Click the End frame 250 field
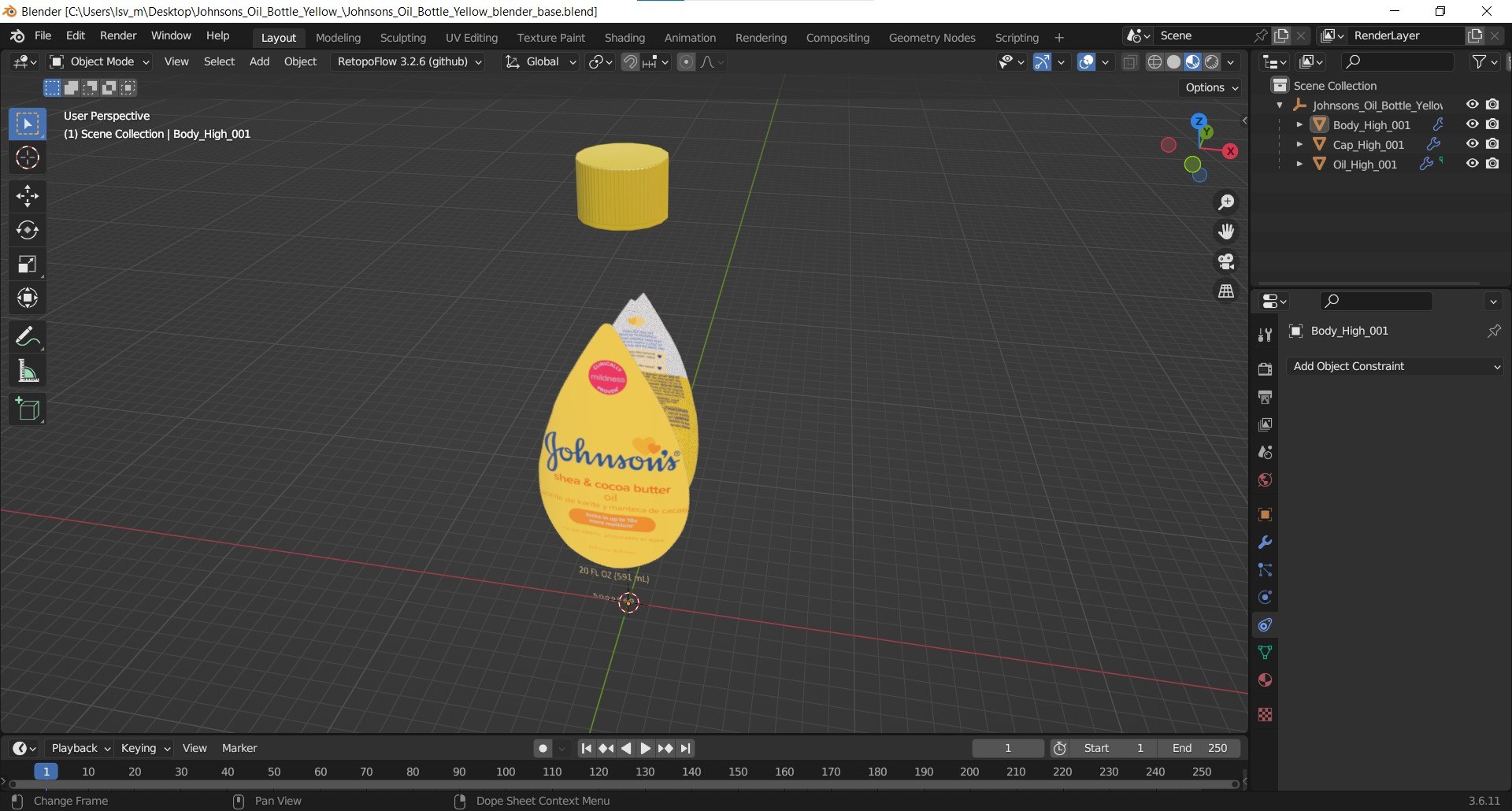 [1200, 748]
